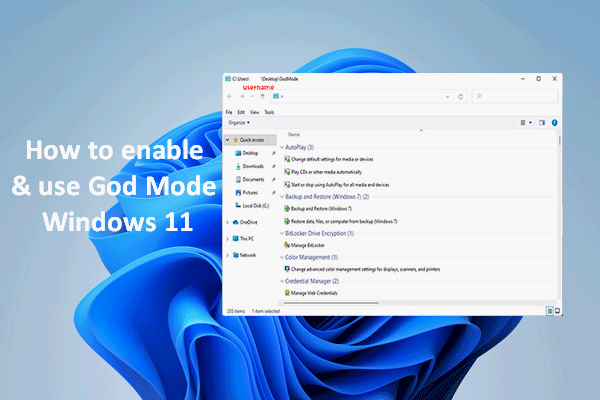The image size is (600, 400).
Task: Open the recent locations dropdown arrow
Action: pos(253,96)
